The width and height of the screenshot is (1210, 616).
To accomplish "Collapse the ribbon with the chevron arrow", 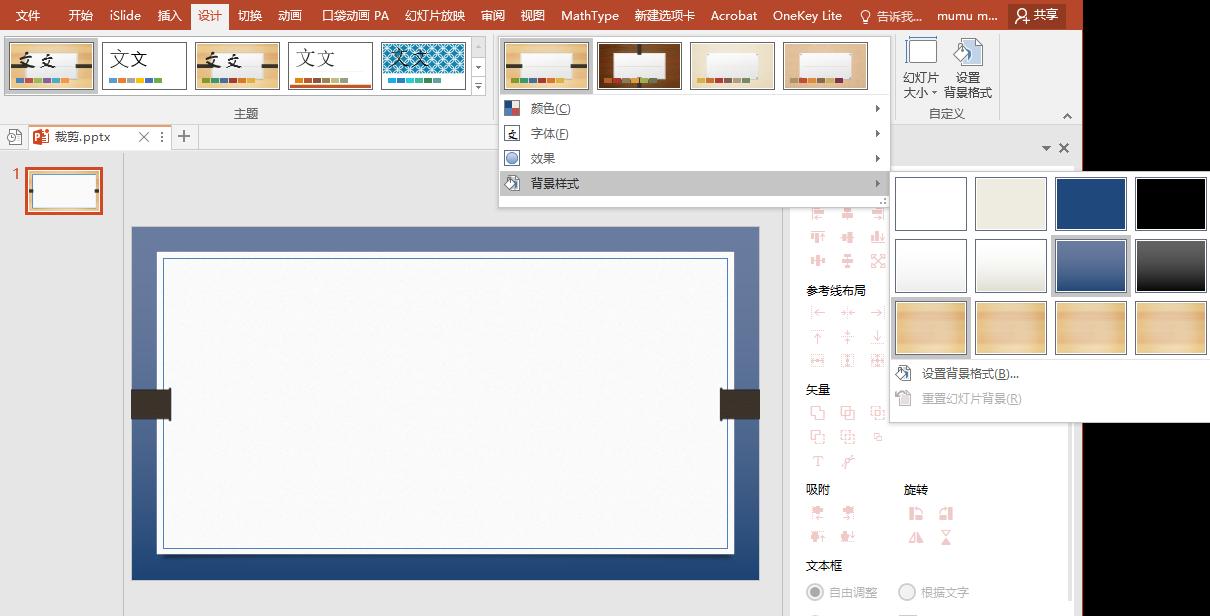I will pos(1067,116).
